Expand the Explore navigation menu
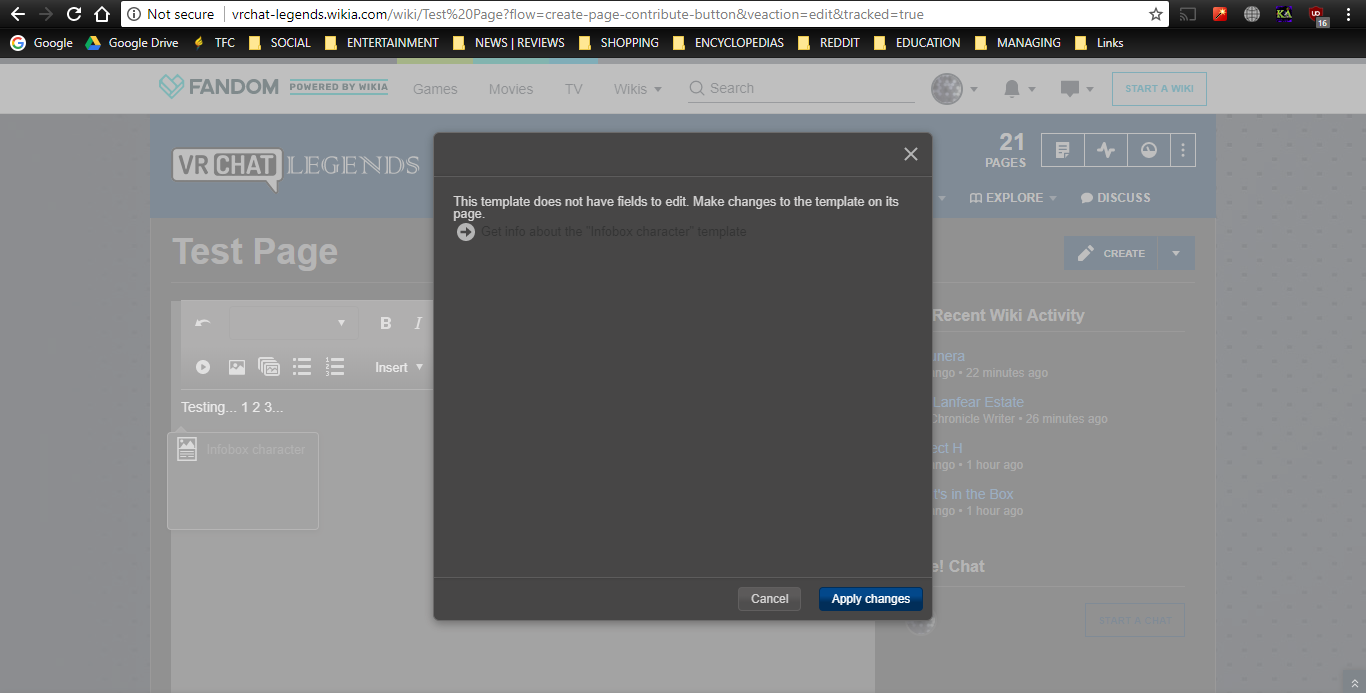 1013,198
